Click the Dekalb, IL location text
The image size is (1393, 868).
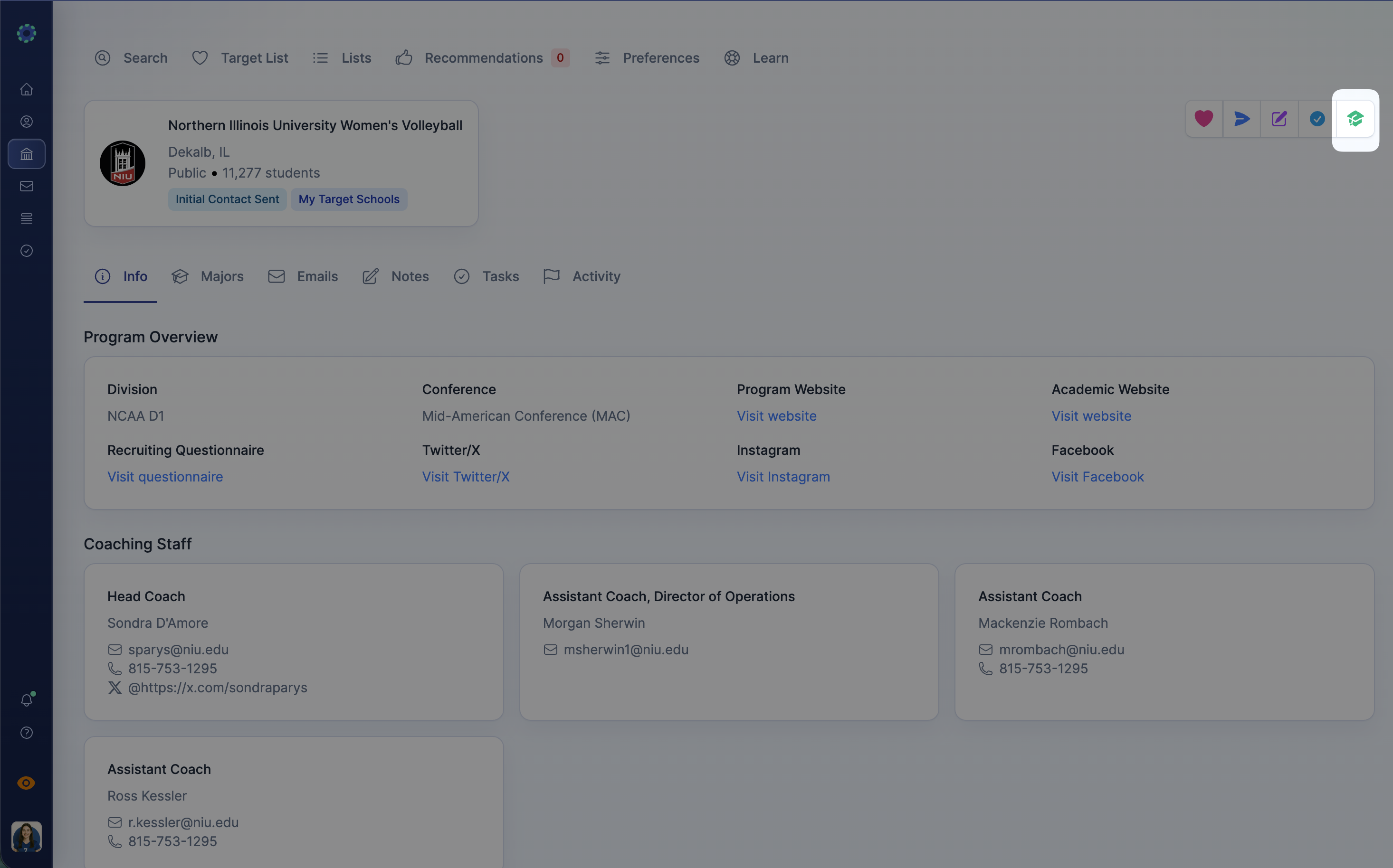199,151
